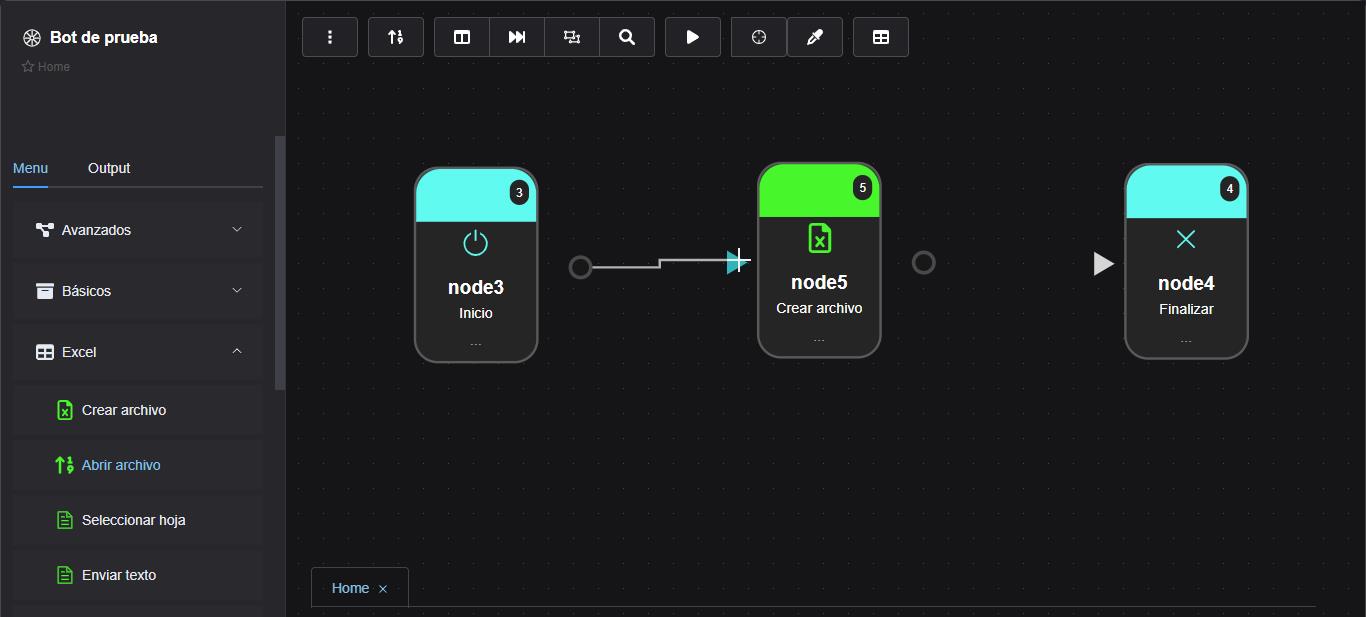Click the sidebar vertical scrollbar

click(280, 263)
